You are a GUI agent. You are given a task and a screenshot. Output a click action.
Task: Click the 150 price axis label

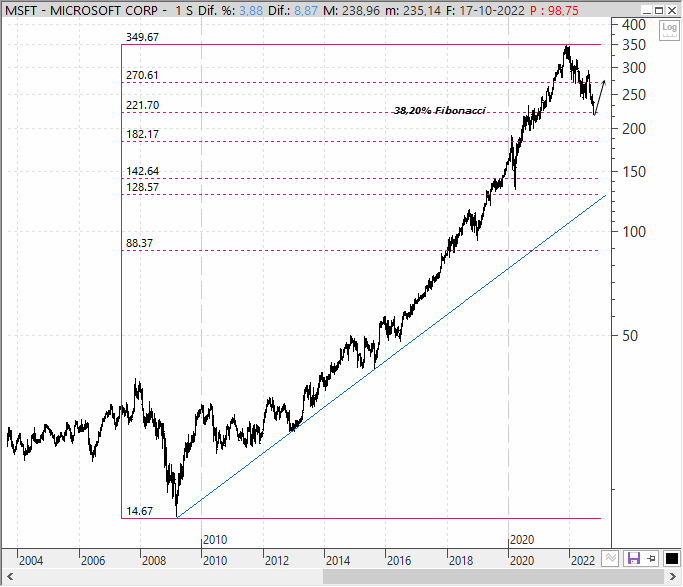click(634, 172)
